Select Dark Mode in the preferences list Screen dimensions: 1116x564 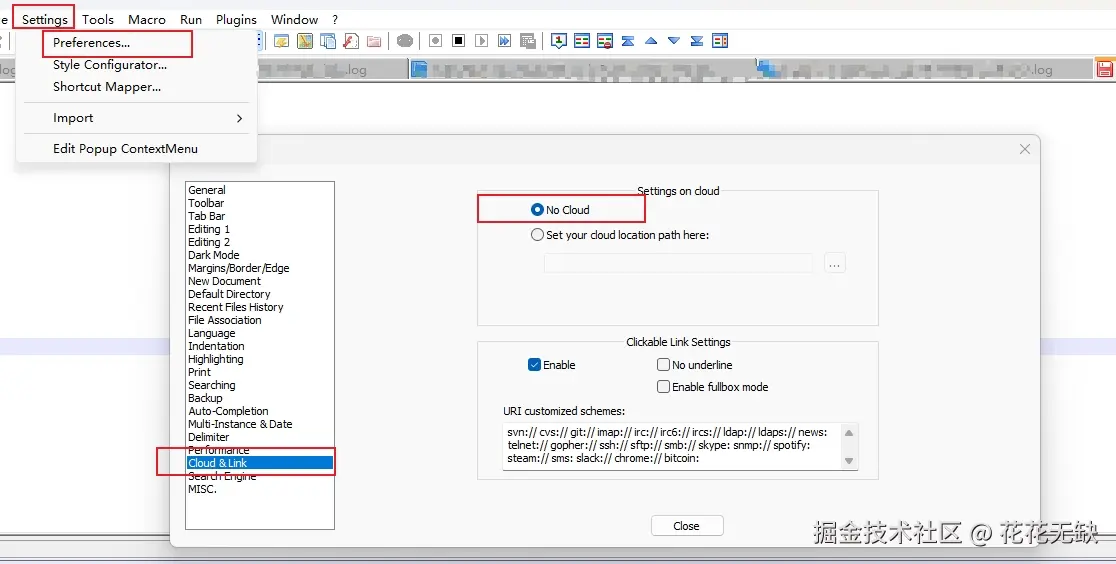214,255
